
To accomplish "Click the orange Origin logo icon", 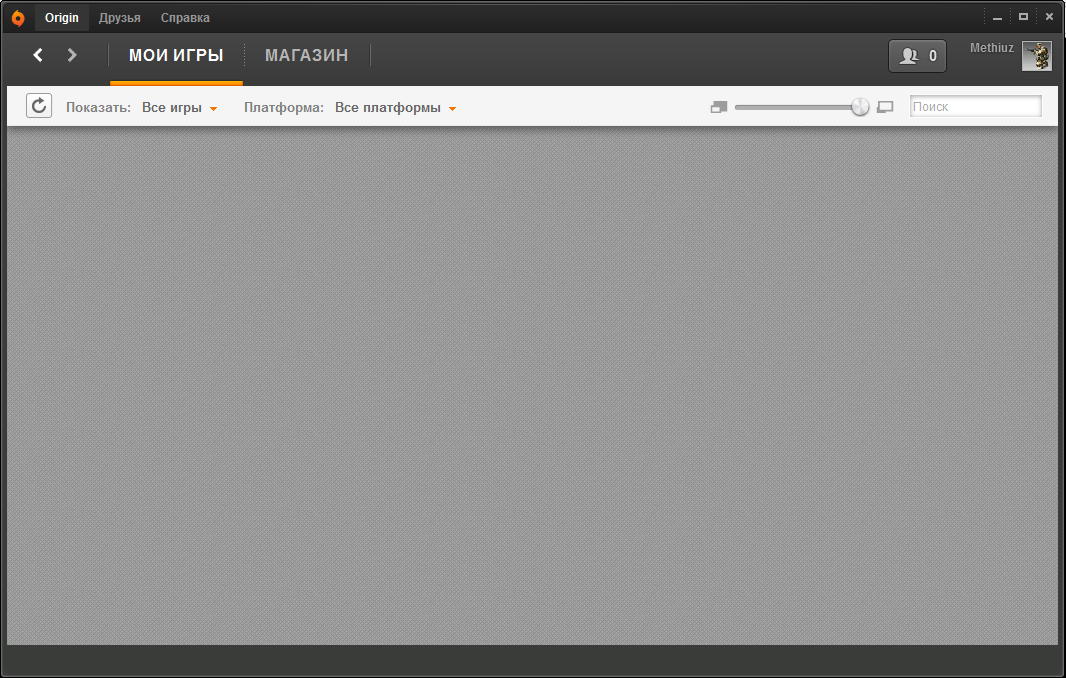I will point(18,18).
